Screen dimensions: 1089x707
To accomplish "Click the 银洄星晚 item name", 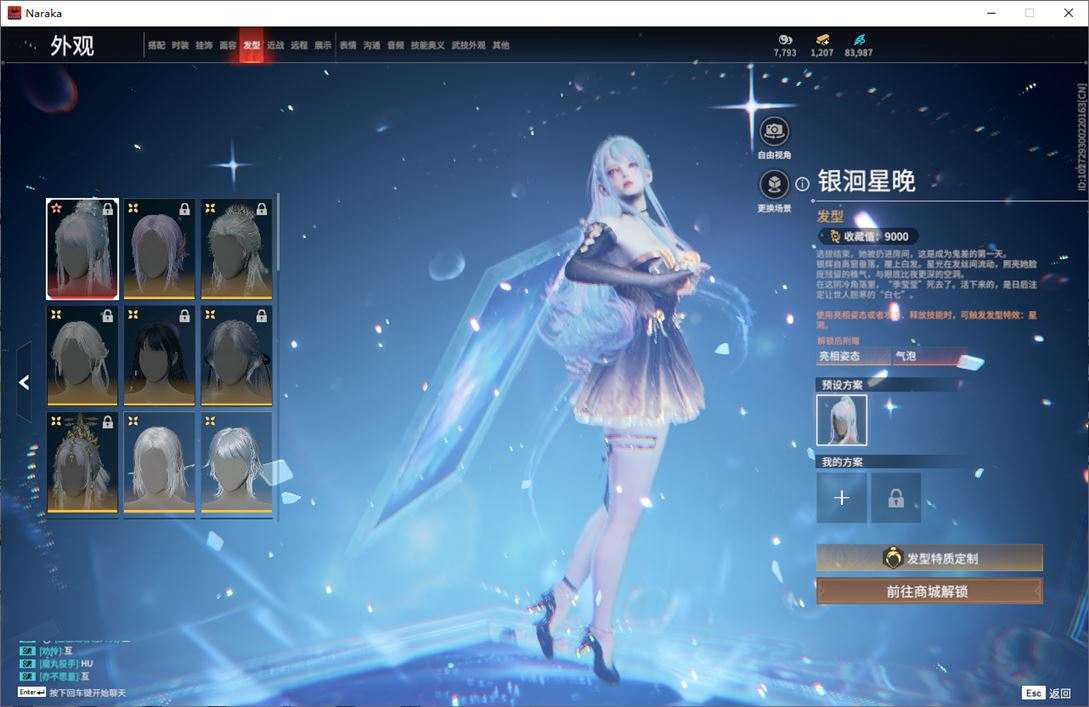I will pos(866,181).
